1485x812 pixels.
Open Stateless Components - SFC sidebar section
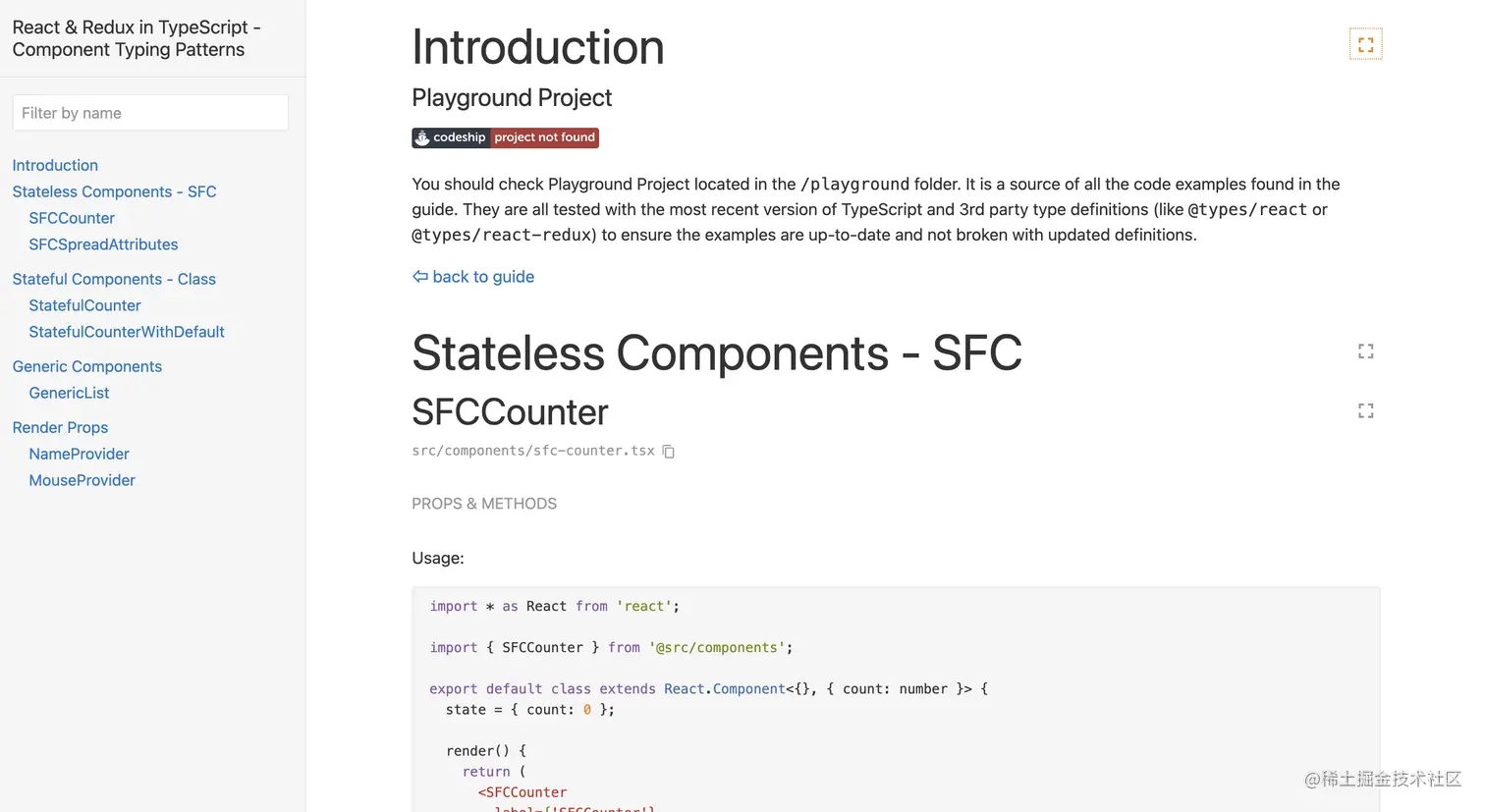[x=114, y=191]
